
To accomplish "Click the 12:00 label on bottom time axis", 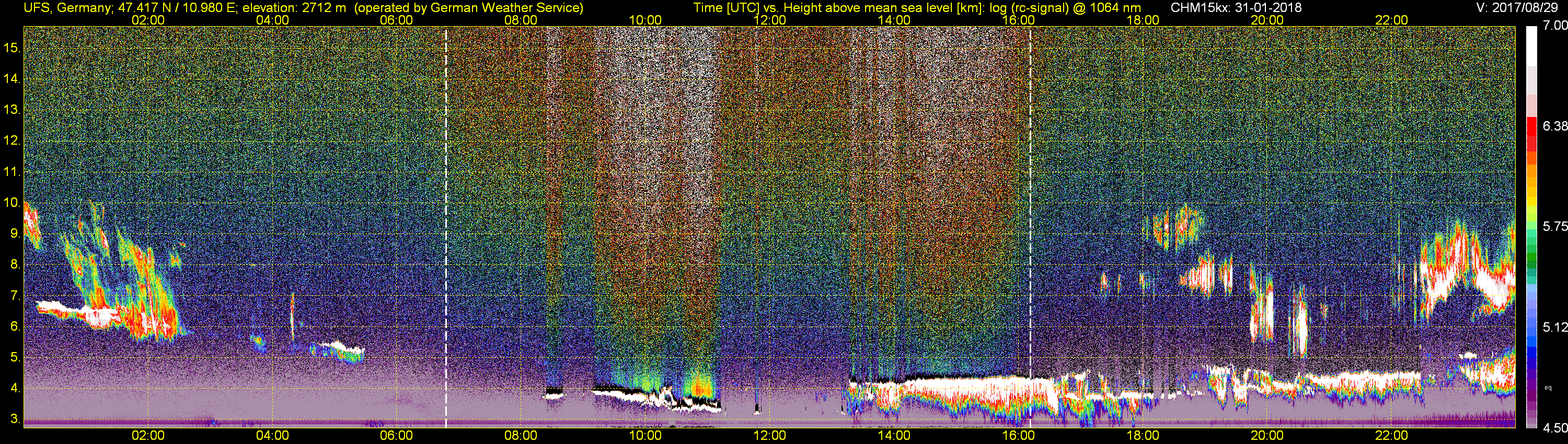I will [x=769, y=436].
